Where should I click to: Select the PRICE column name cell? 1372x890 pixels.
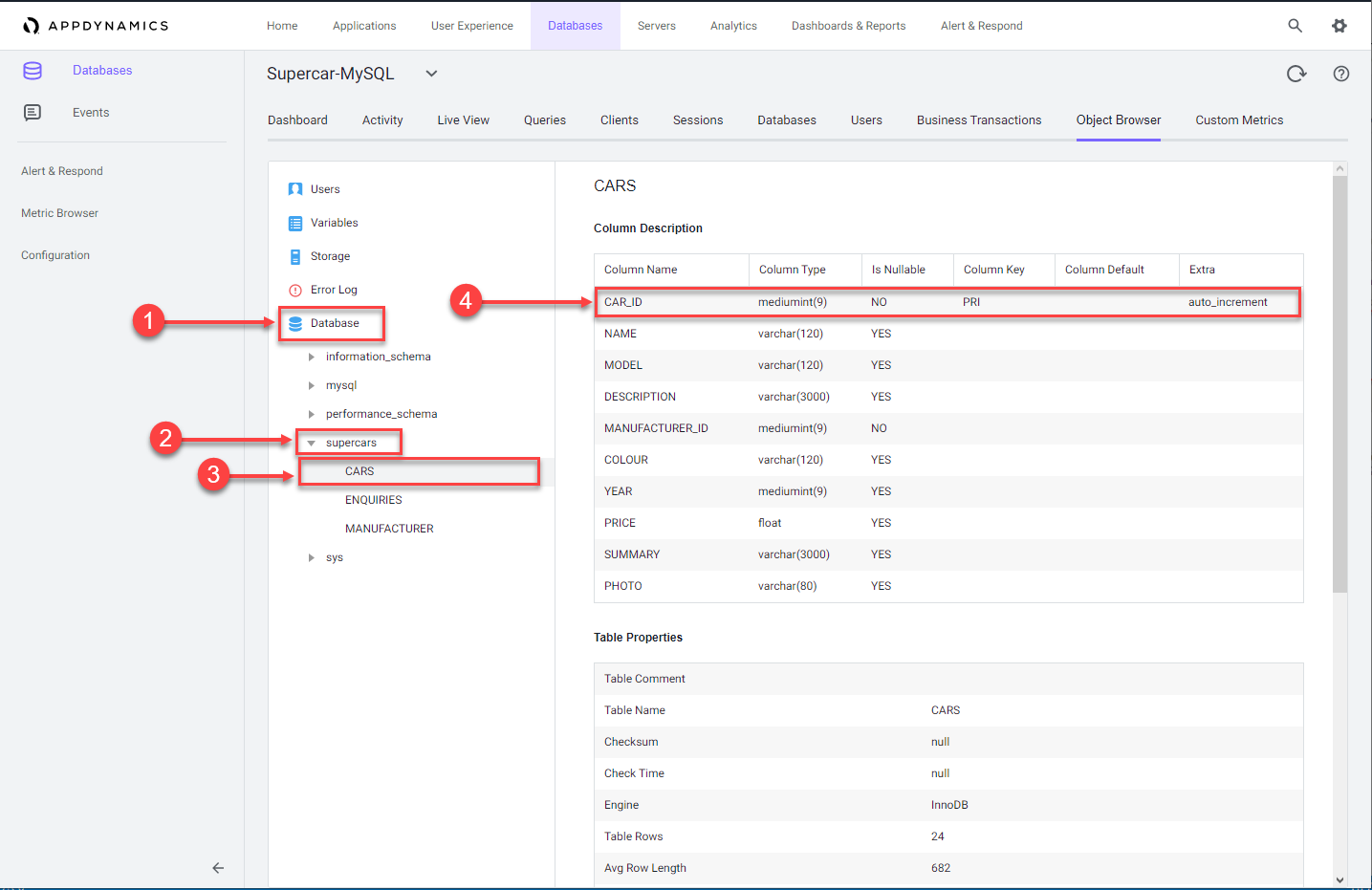[x=620, y=523]
